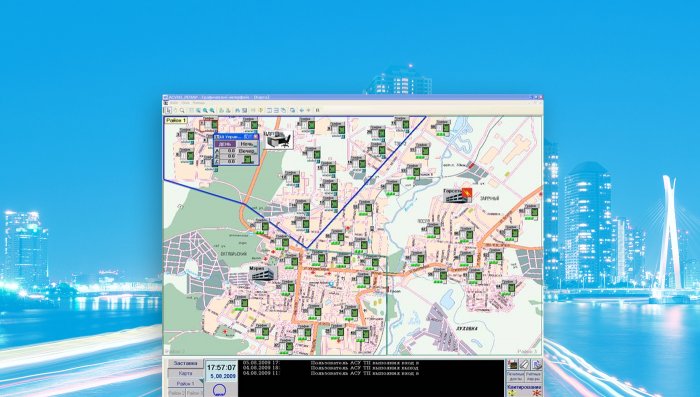Click the Карта button in bottom panel

[x=185, y=373]
